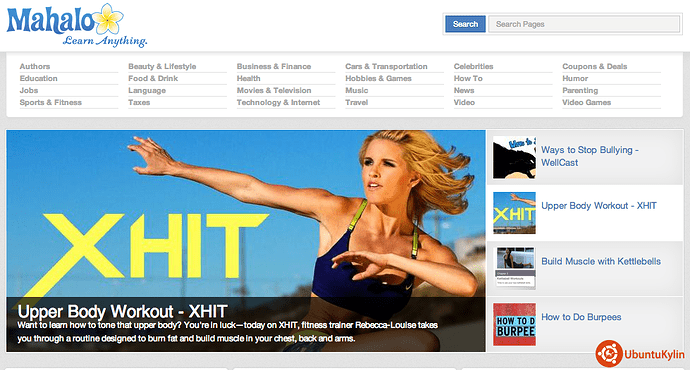View the News category

coord(464,90)
